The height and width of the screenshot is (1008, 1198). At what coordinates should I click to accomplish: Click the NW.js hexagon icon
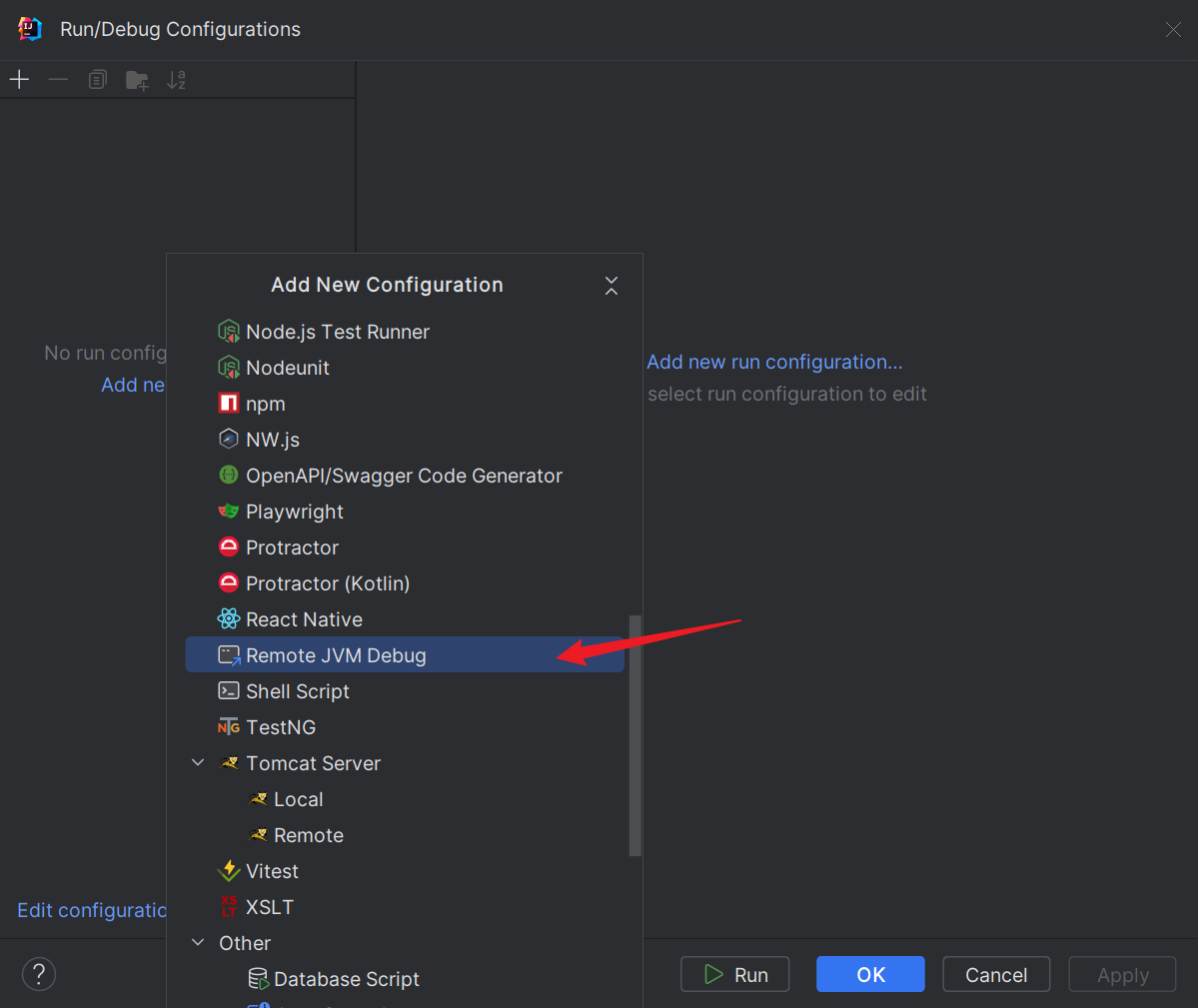(229, 440)
